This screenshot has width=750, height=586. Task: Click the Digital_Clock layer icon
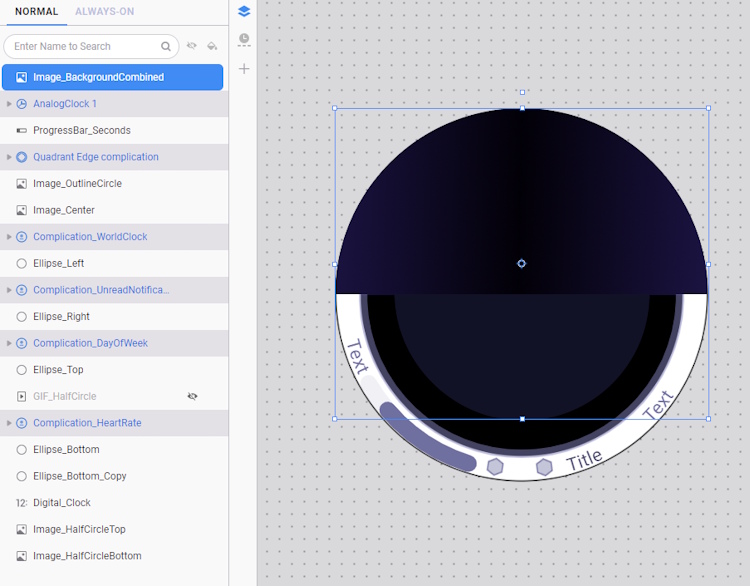[x=22, y=503]
